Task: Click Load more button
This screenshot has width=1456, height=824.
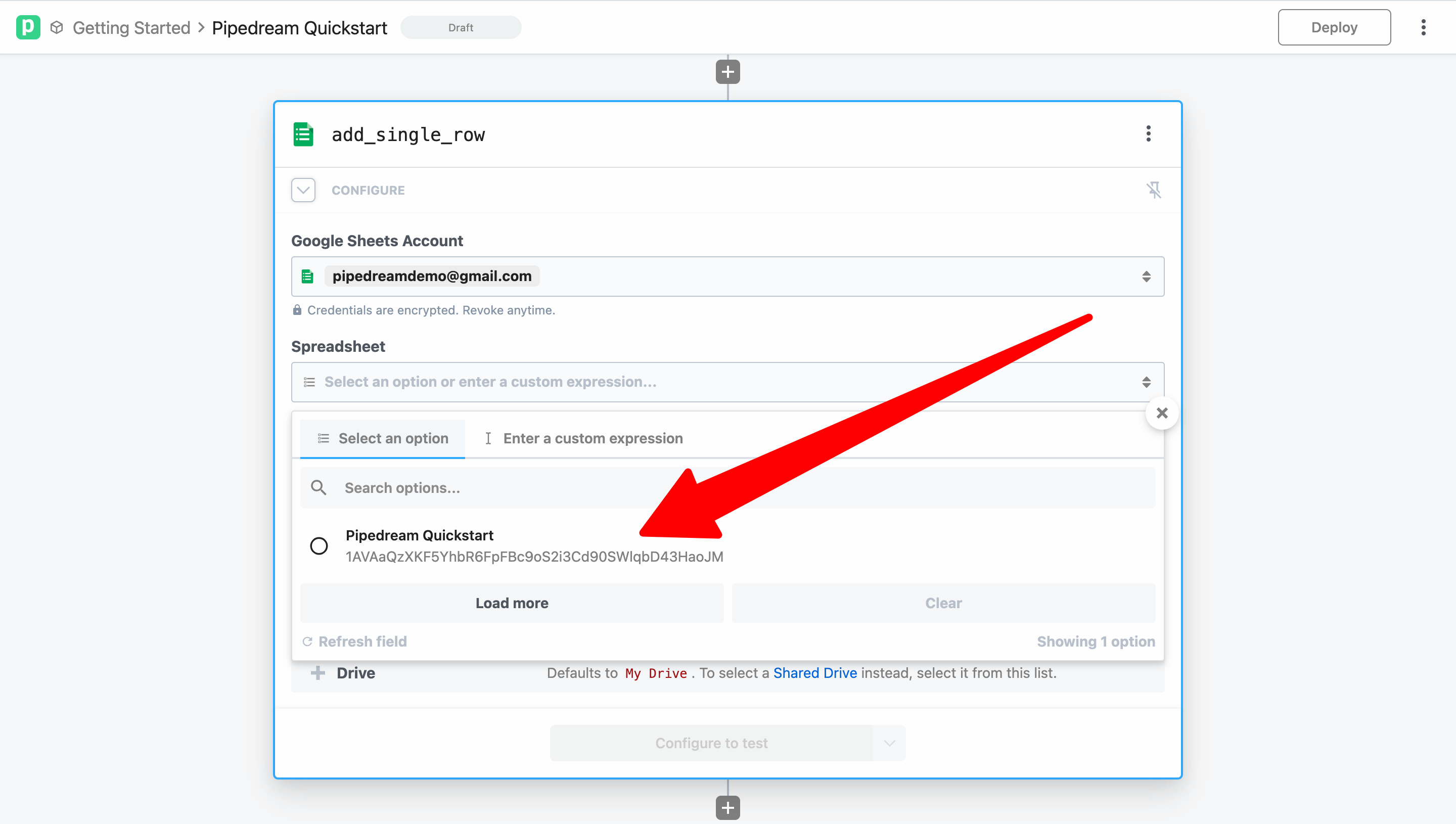Action: 512,603
